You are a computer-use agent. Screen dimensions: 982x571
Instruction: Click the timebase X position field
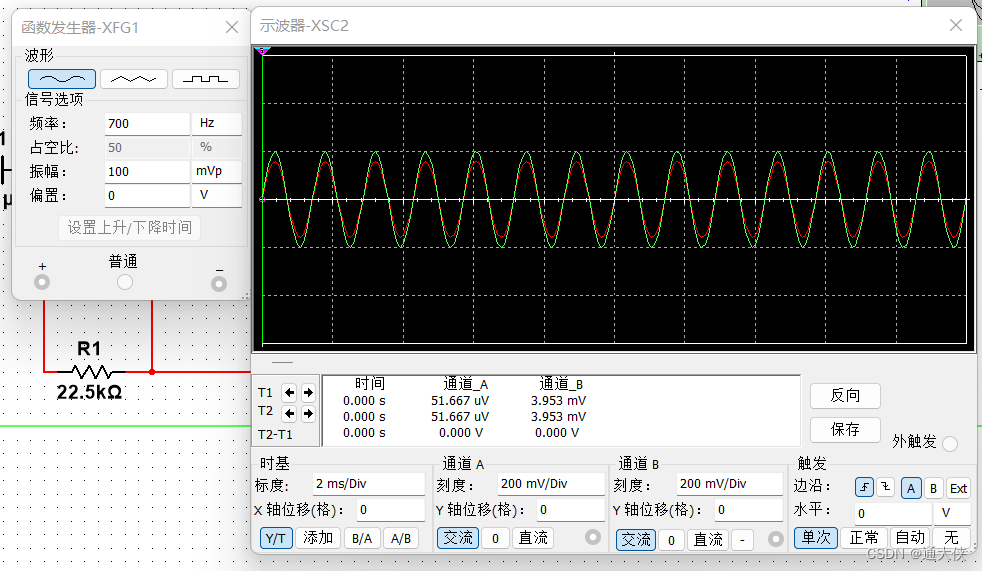[x=391, y=510]
